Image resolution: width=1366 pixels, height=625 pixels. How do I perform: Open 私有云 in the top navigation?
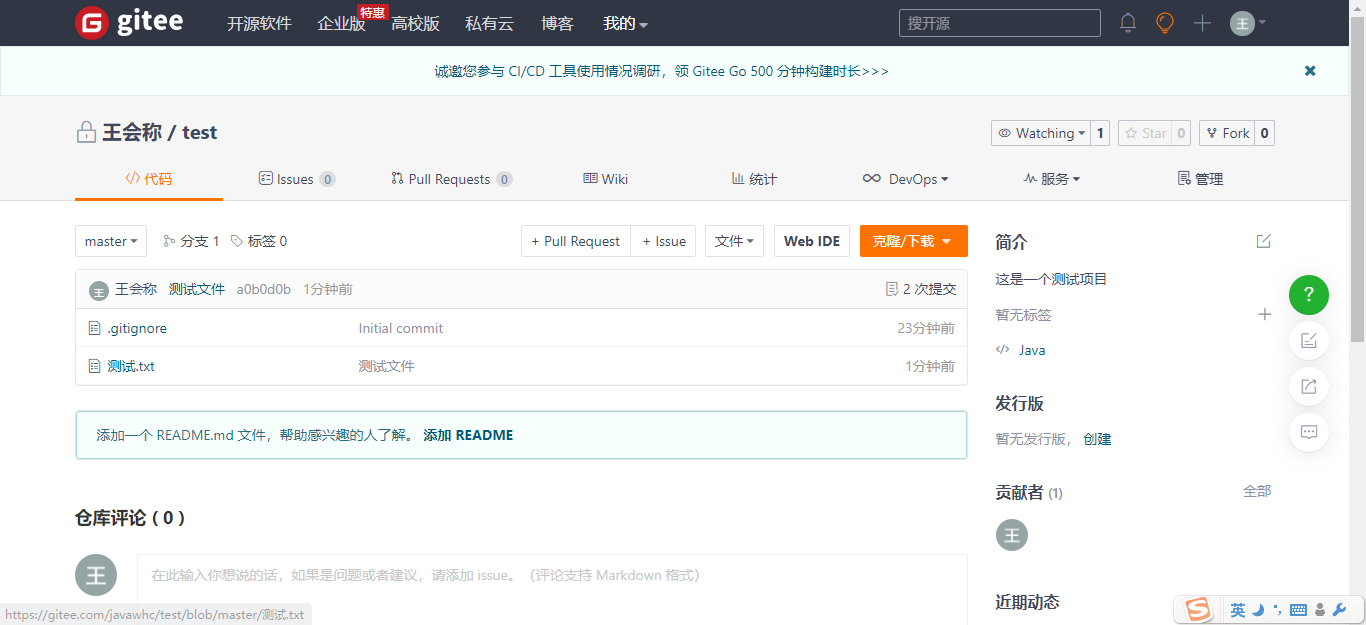click(x=490, y=23)
